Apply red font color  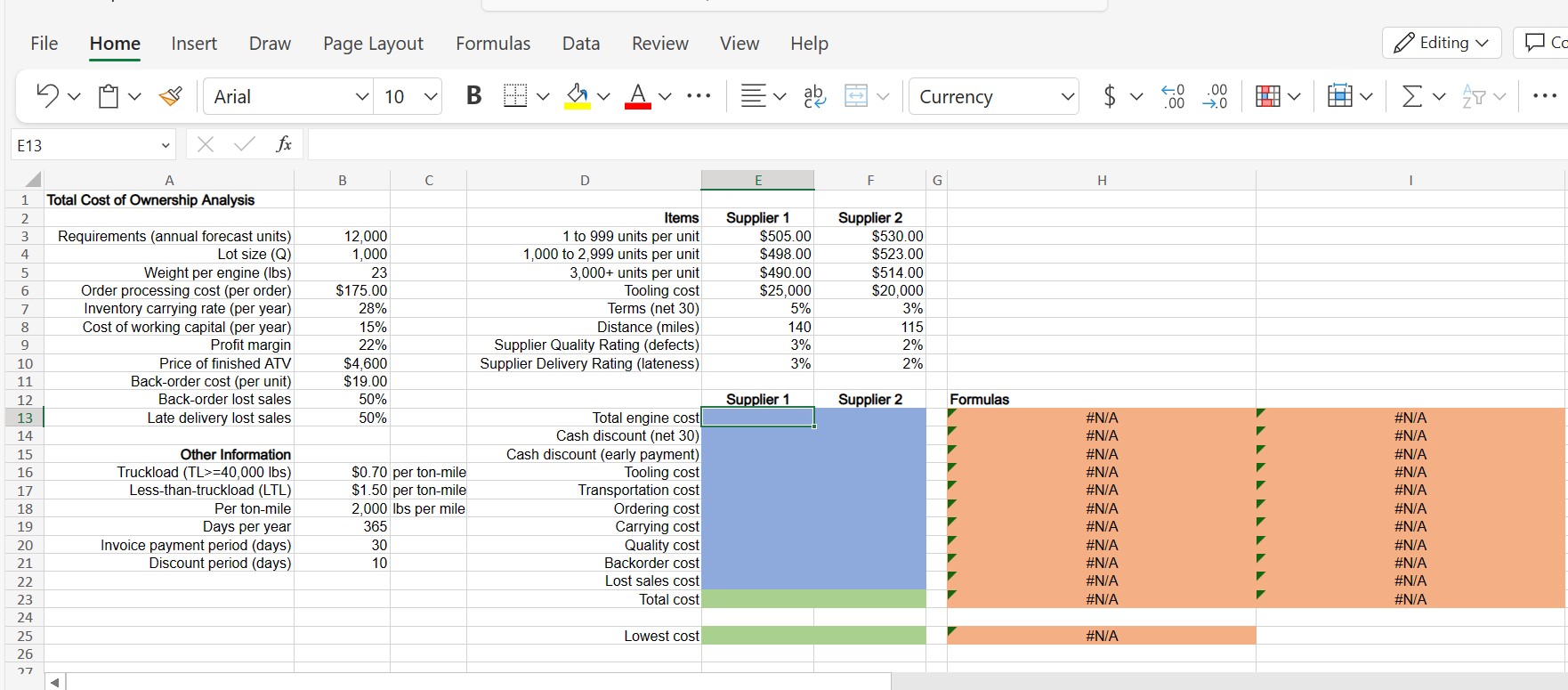(637, 95)
